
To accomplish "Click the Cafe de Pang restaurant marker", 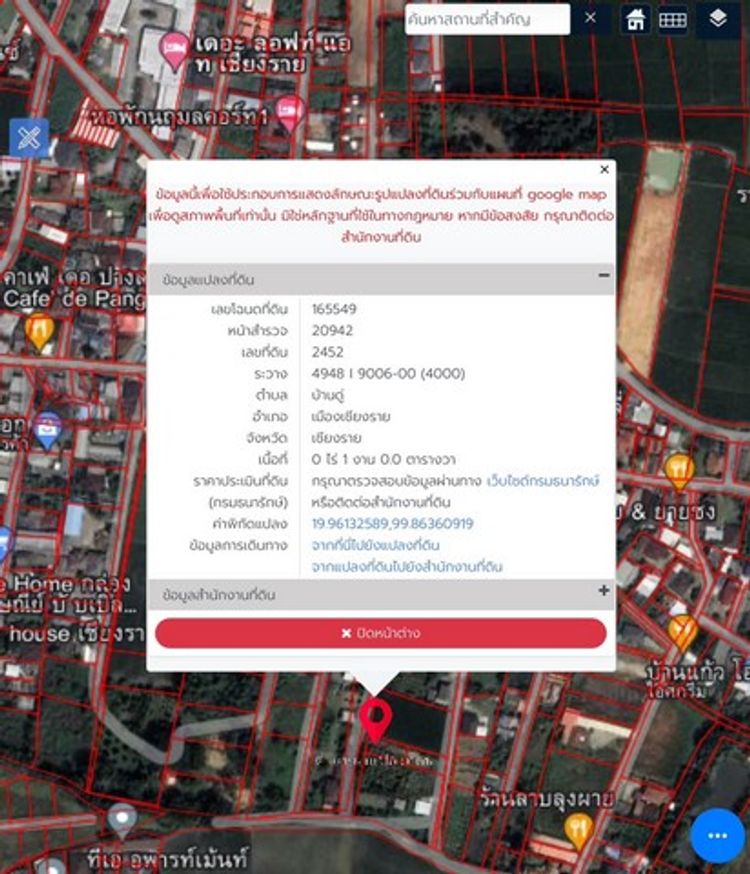I will (x=39, y=330).
